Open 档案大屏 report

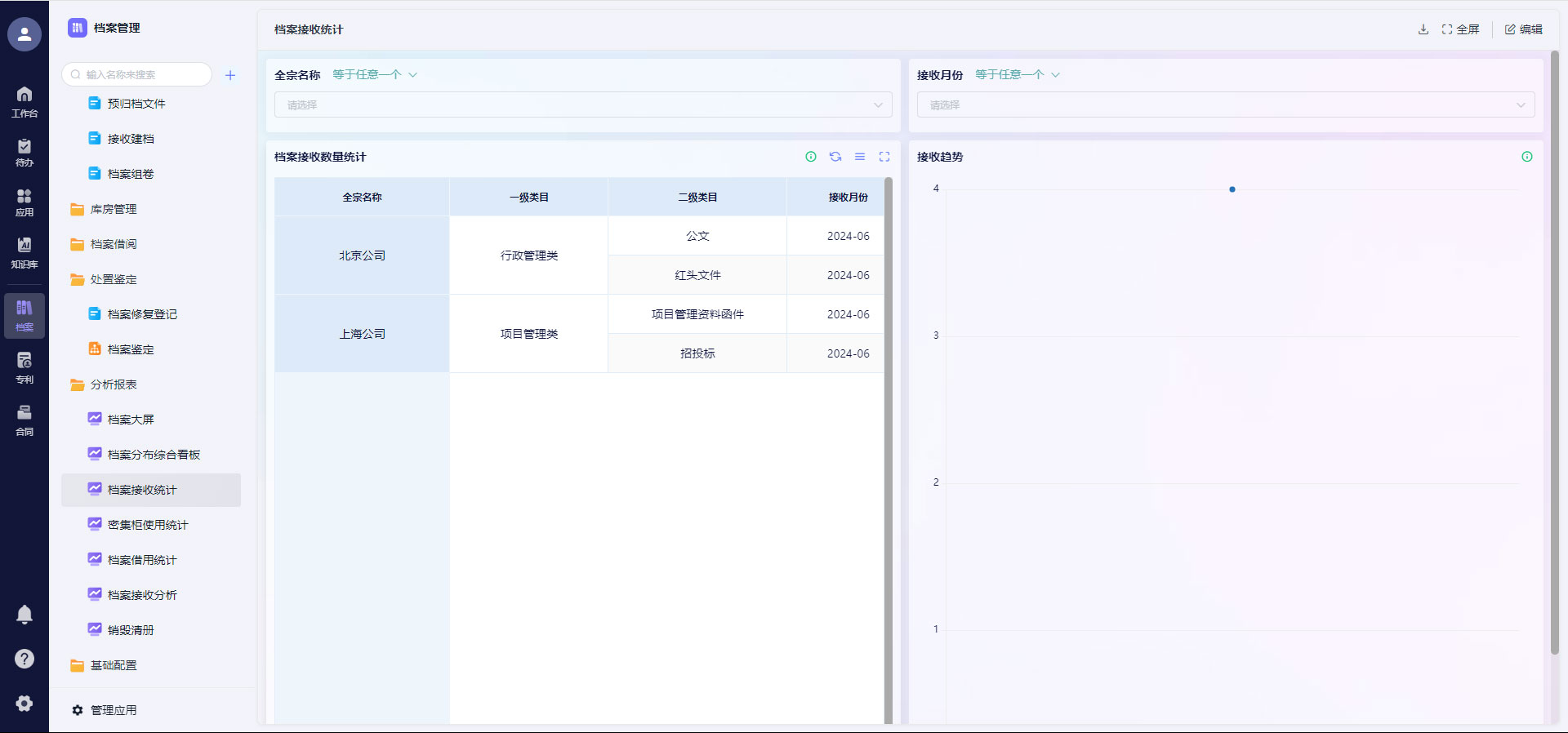(131, 420)
